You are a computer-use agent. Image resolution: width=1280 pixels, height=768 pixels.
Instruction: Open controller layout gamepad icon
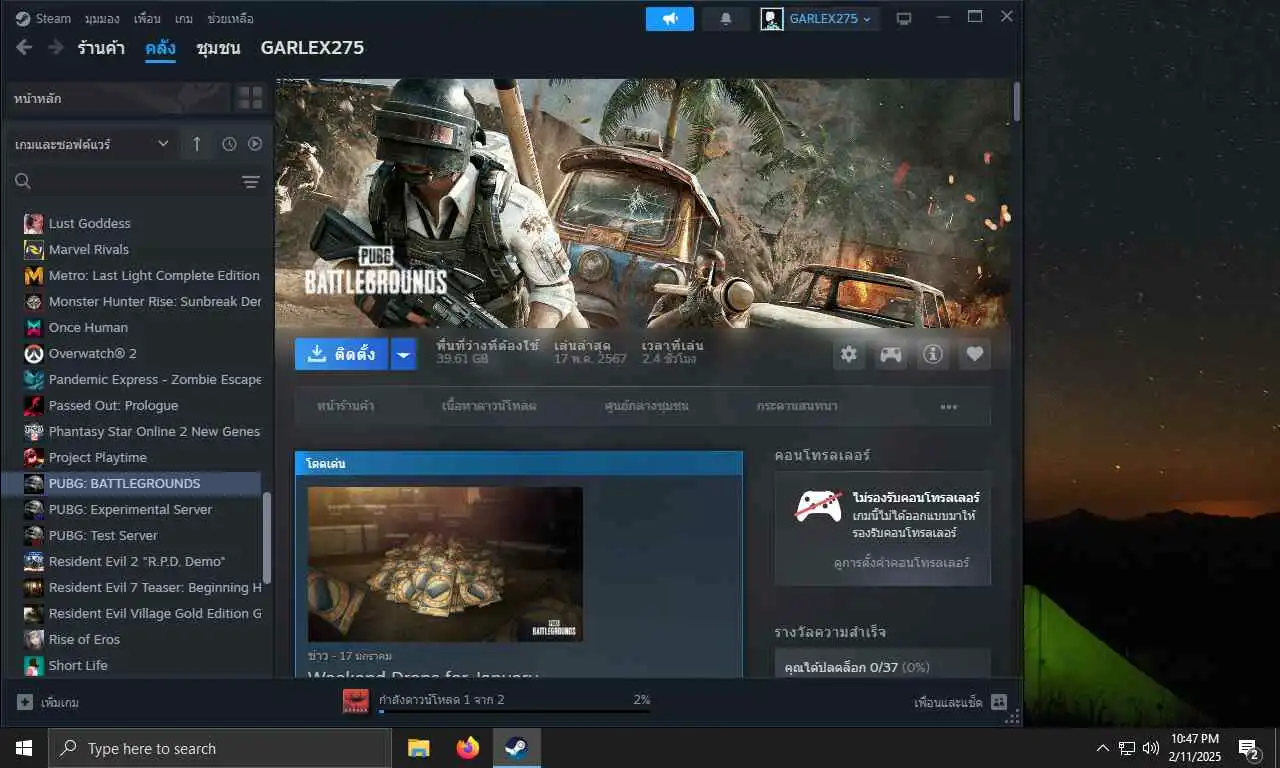[x=890, y=354]
